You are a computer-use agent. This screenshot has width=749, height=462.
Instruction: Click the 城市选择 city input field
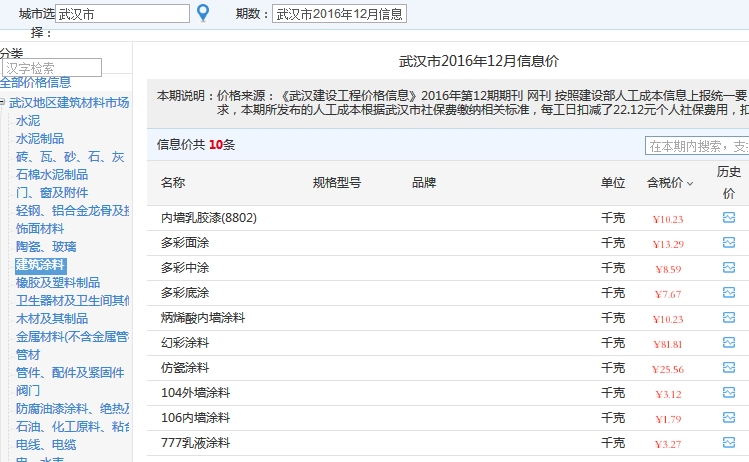coord(122,14)
